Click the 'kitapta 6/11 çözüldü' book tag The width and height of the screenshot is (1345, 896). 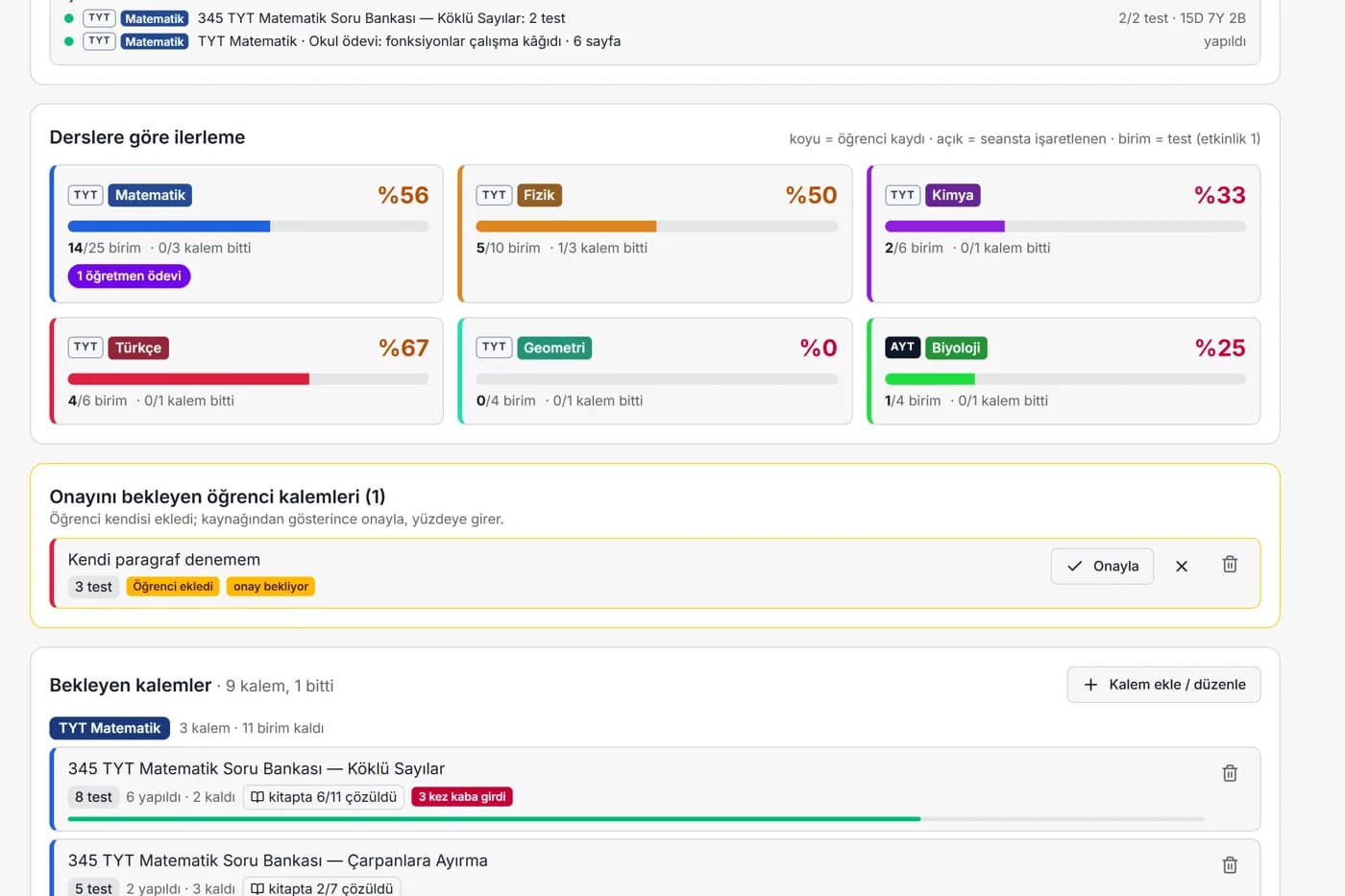pos(324,797)
